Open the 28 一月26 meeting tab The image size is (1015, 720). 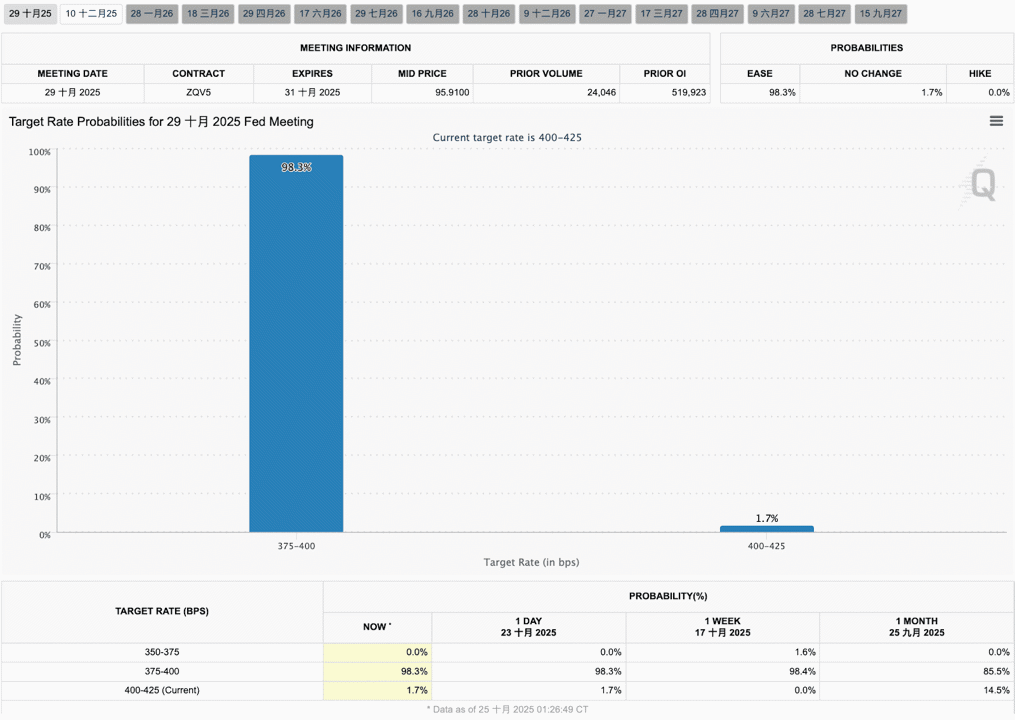tap(152, 14)
